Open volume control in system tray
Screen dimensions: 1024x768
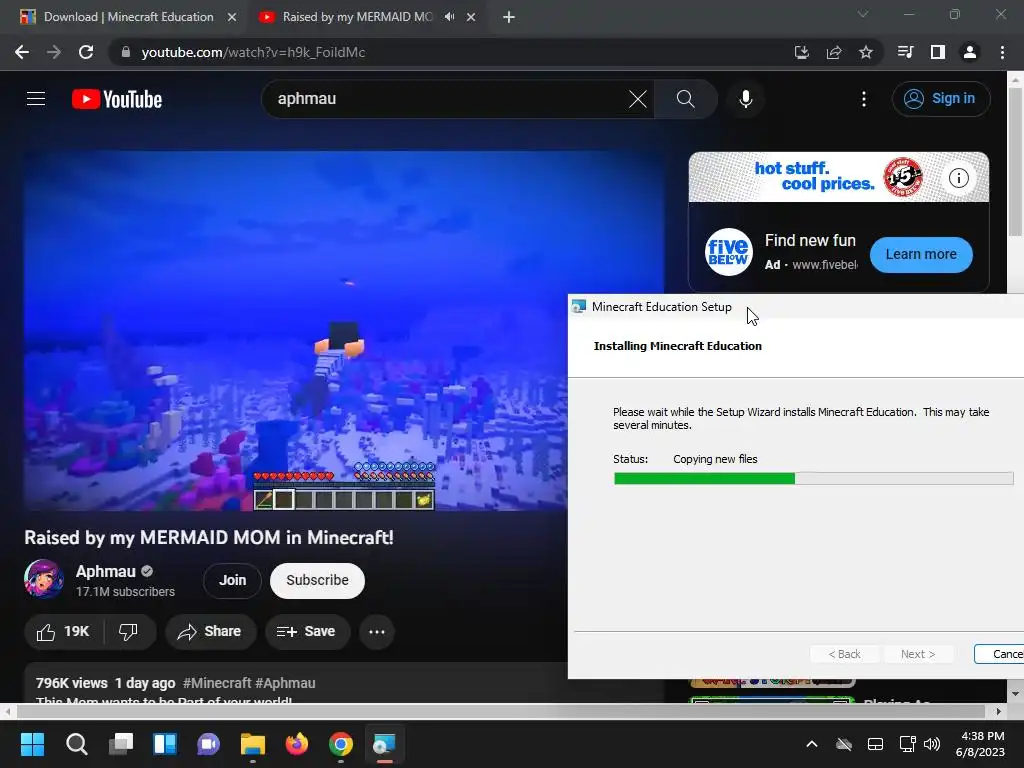coord(932,744)
